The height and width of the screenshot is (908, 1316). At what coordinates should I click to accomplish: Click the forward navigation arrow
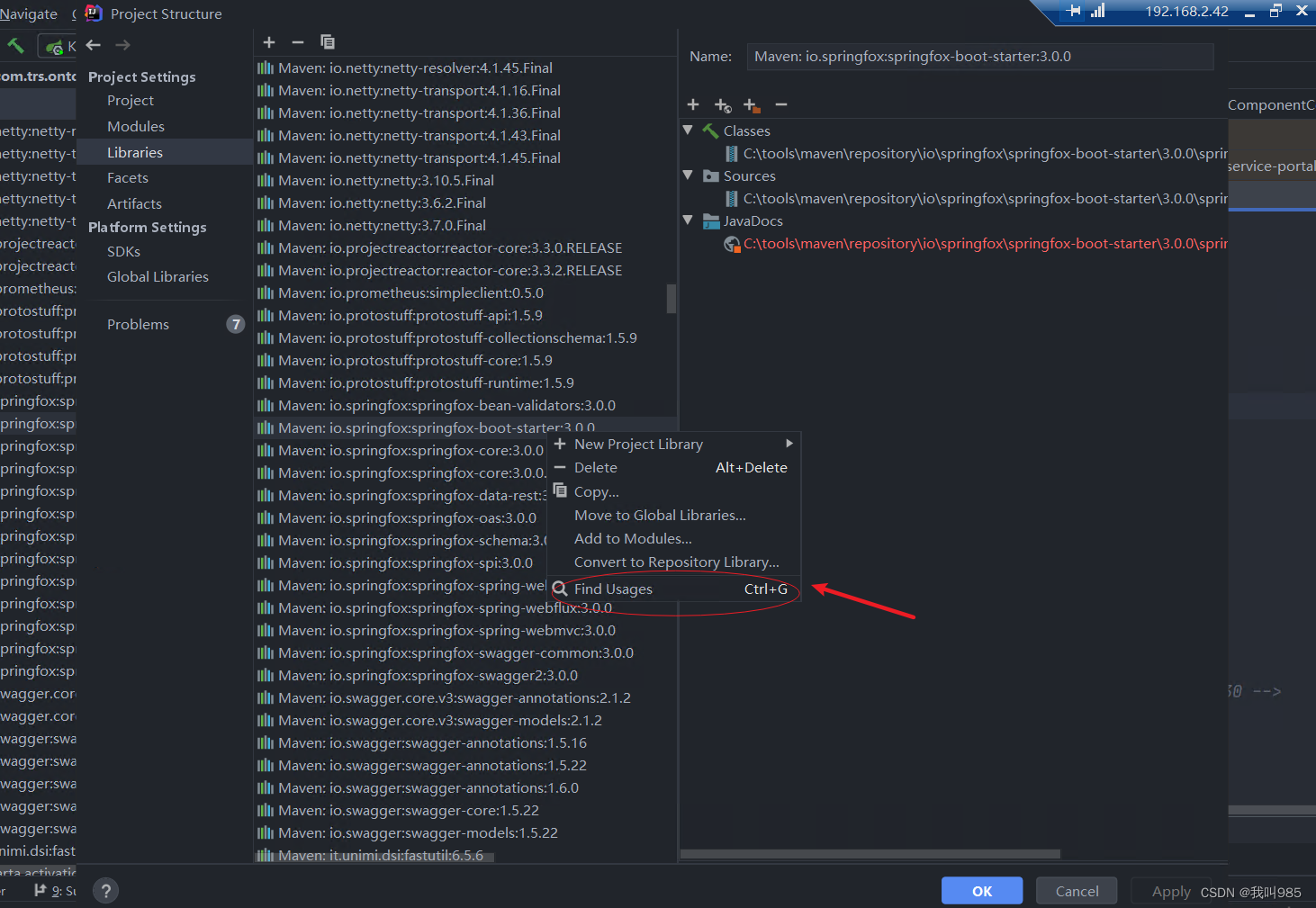tap(123, 45)
